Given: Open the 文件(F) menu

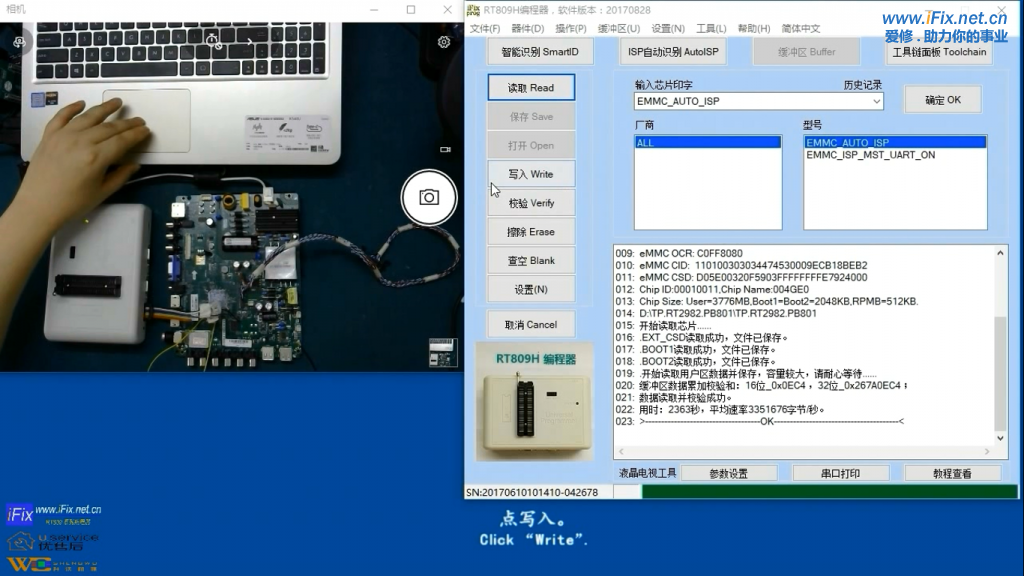Looking at the screenshot, I should [x=485, y=29].
